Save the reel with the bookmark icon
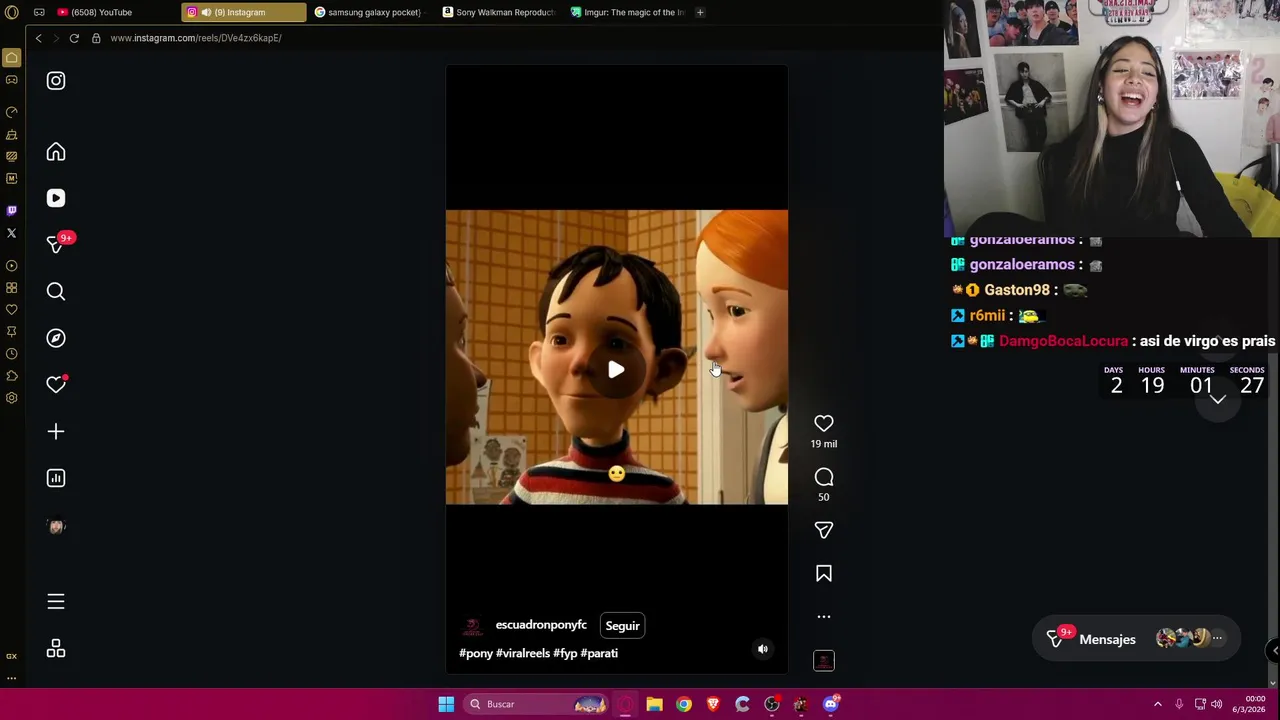This screenshot has width=1280, height=720. 824,574
